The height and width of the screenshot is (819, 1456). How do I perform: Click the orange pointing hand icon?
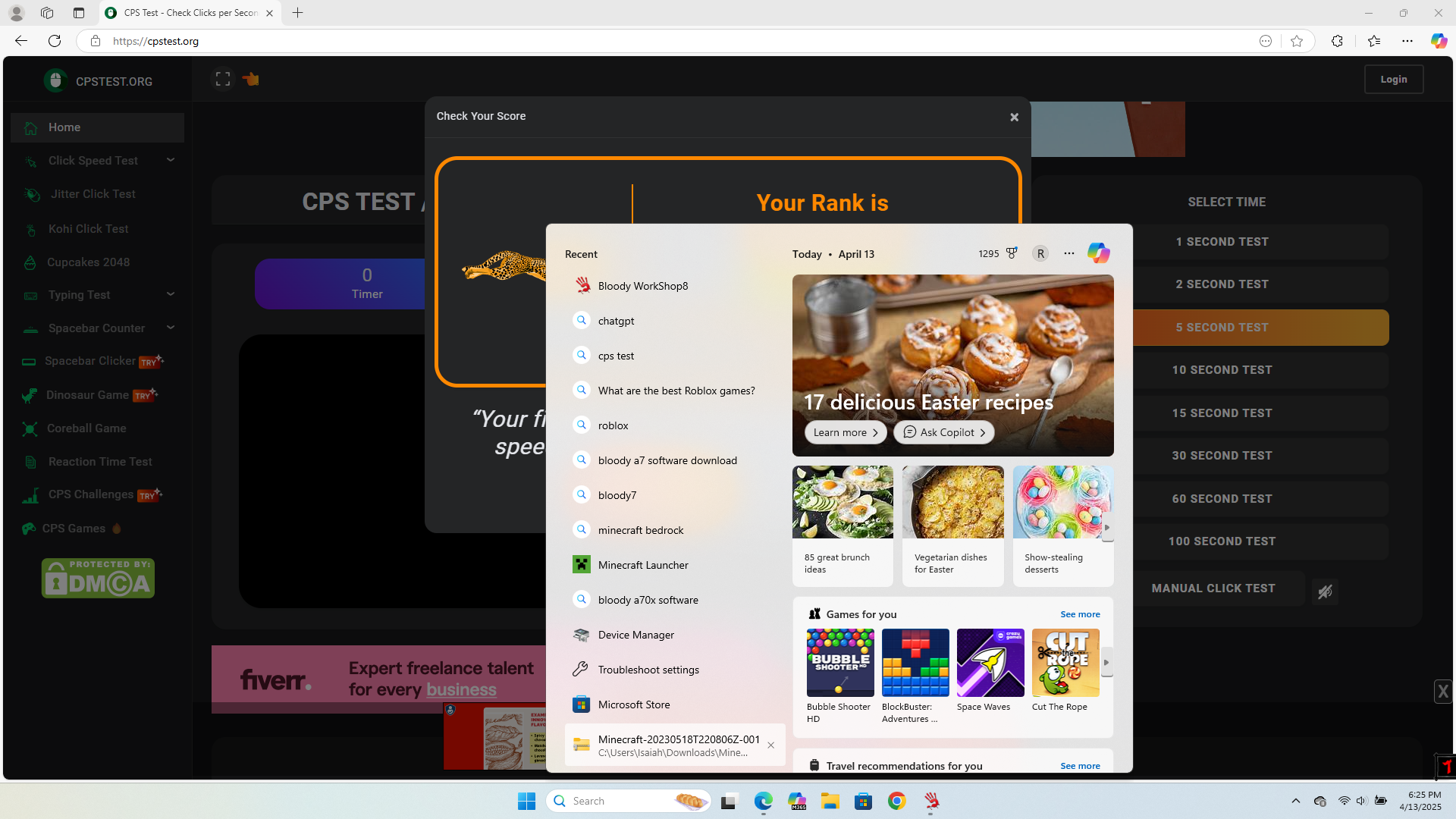pos(251,79)
